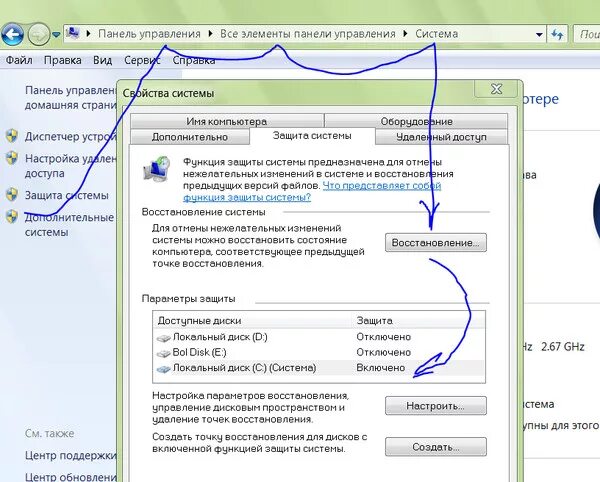Switch to Удаленный доступ tab

tap(441, 137)
